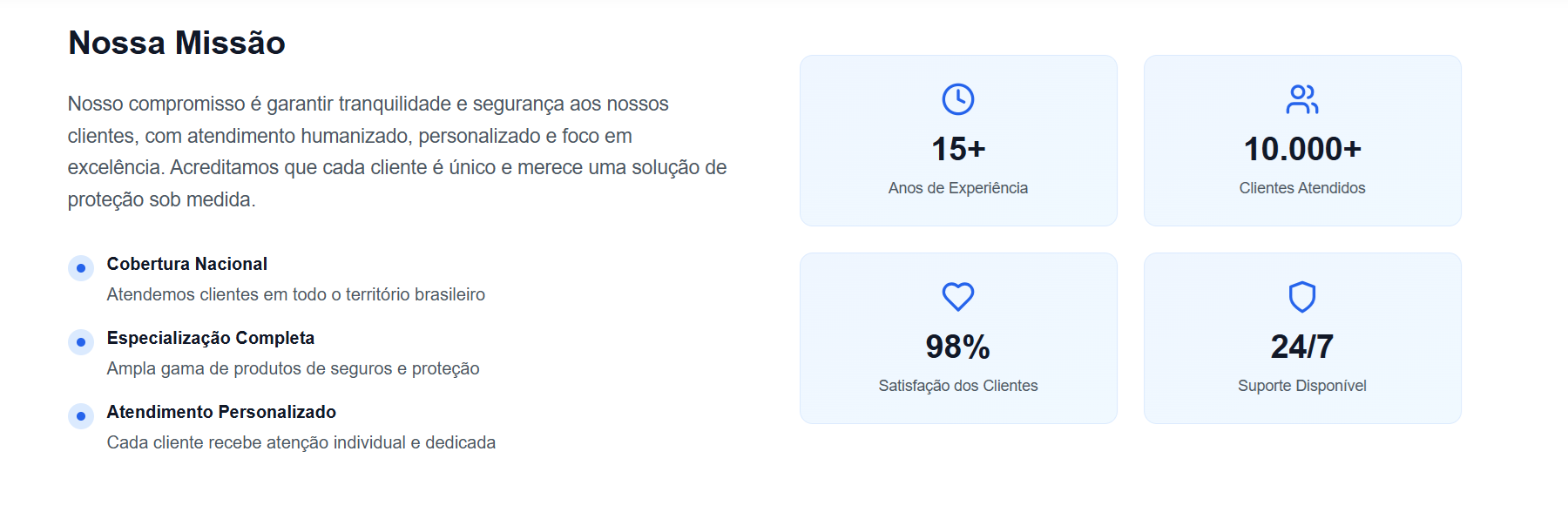The height and width of the screenshot is (519, 1568).
Task: Click the Suporte Disponível label
Action: click(1302, 386)
